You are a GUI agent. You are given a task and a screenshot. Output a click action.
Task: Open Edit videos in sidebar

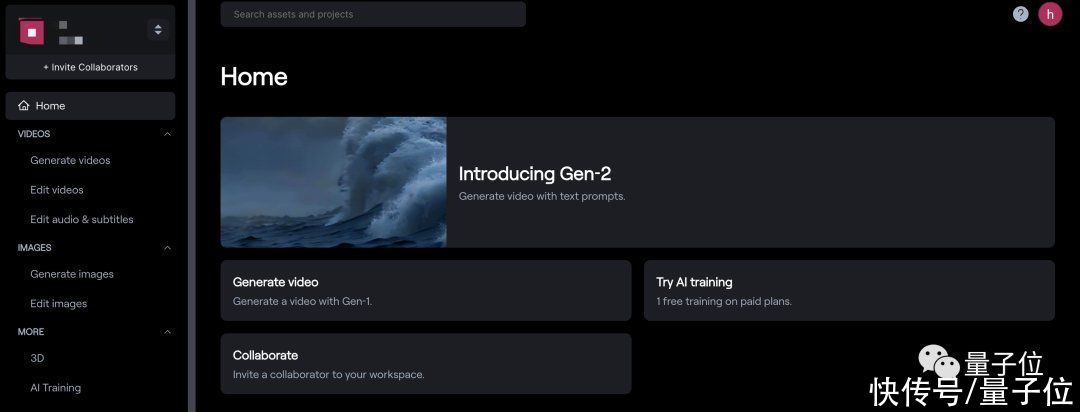[56, 189]
